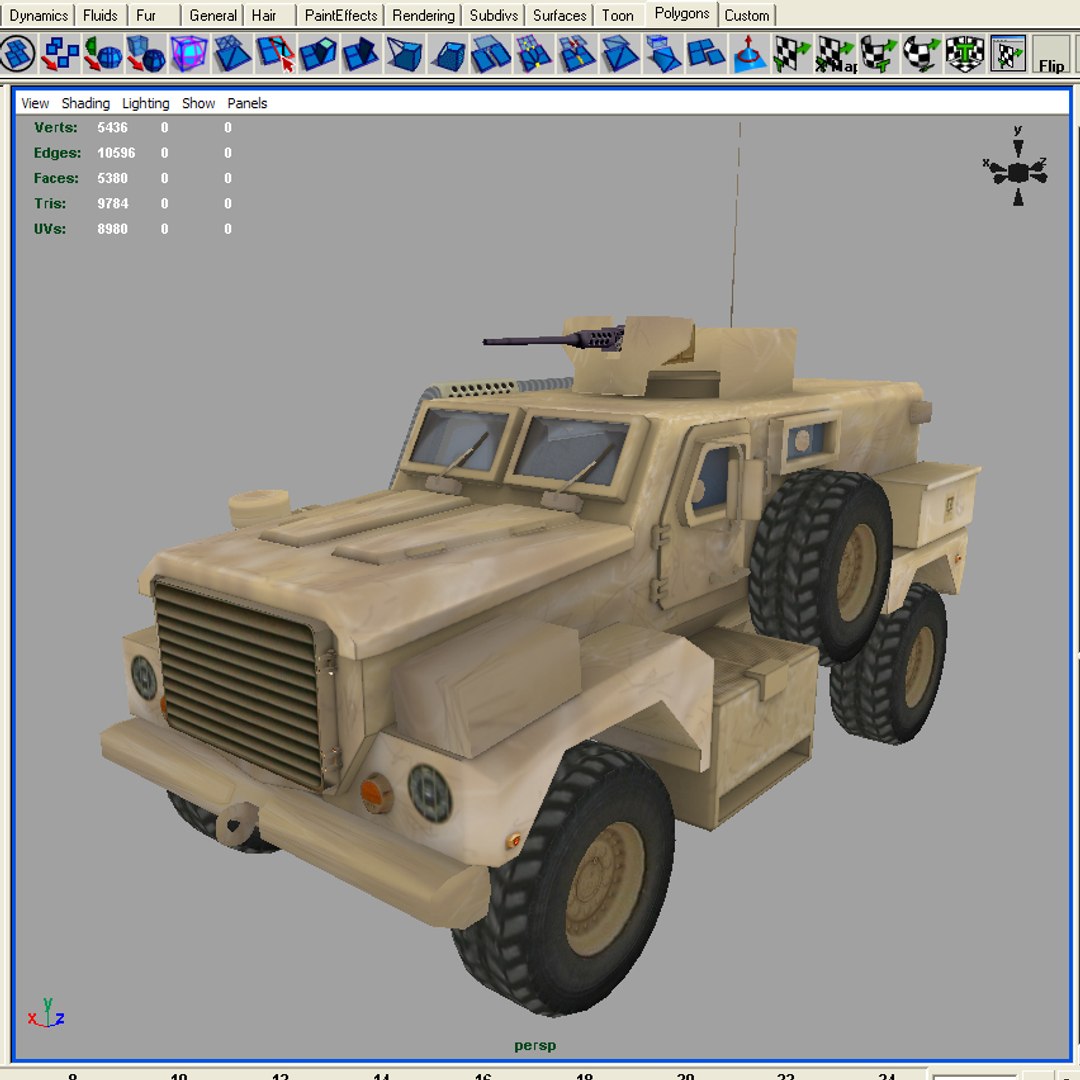Click the Automatic Mapping checker box icon

[x=964, y=54]
